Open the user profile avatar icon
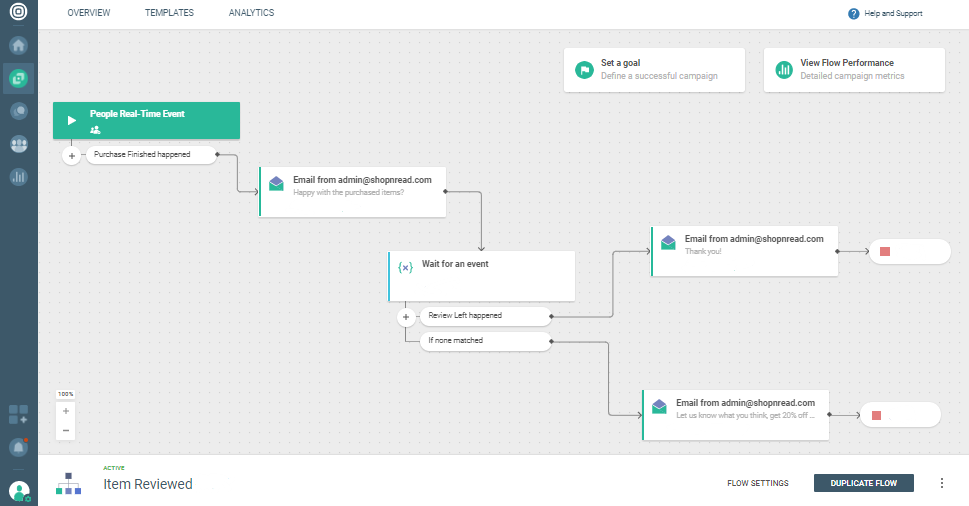Viewport: 969px width, 506px height. click(19, 490)
